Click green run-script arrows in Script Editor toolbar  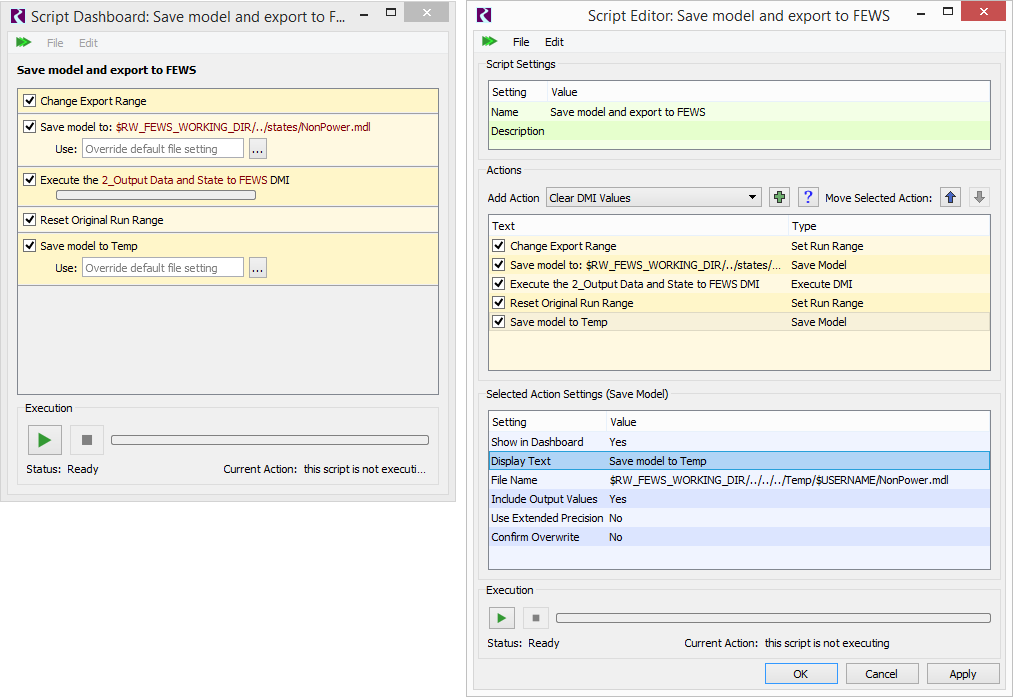pyautogui.click(x=490, y=41)
